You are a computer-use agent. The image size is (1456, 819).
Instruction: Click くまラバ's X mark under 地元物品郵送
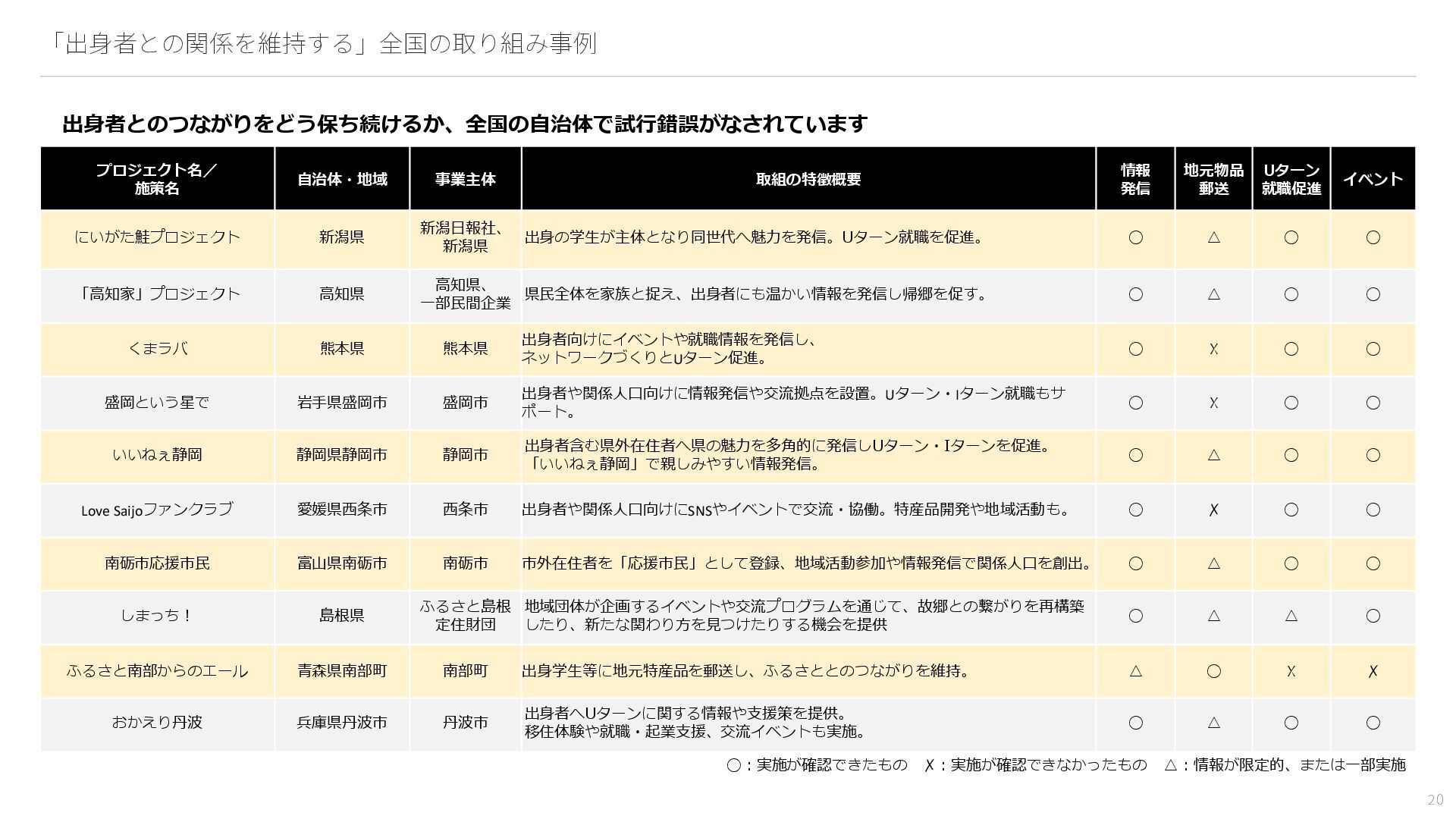pyautogui.click(x=1213, y=349)
